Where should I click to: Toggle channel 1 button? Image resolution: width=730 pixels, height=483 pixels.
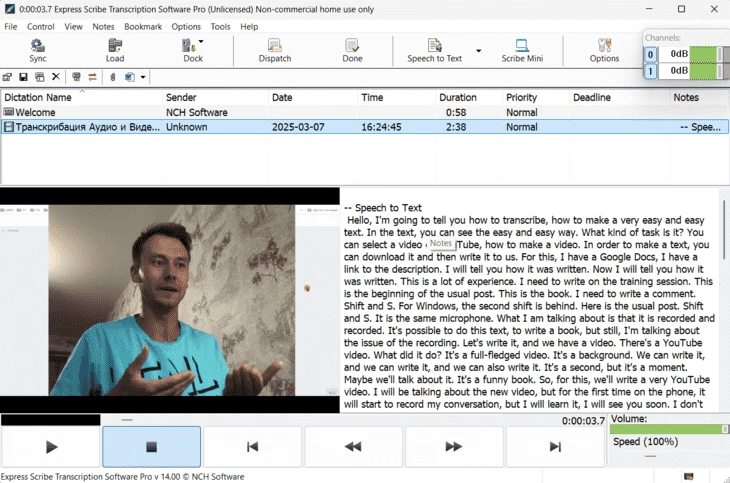(650, 71)
